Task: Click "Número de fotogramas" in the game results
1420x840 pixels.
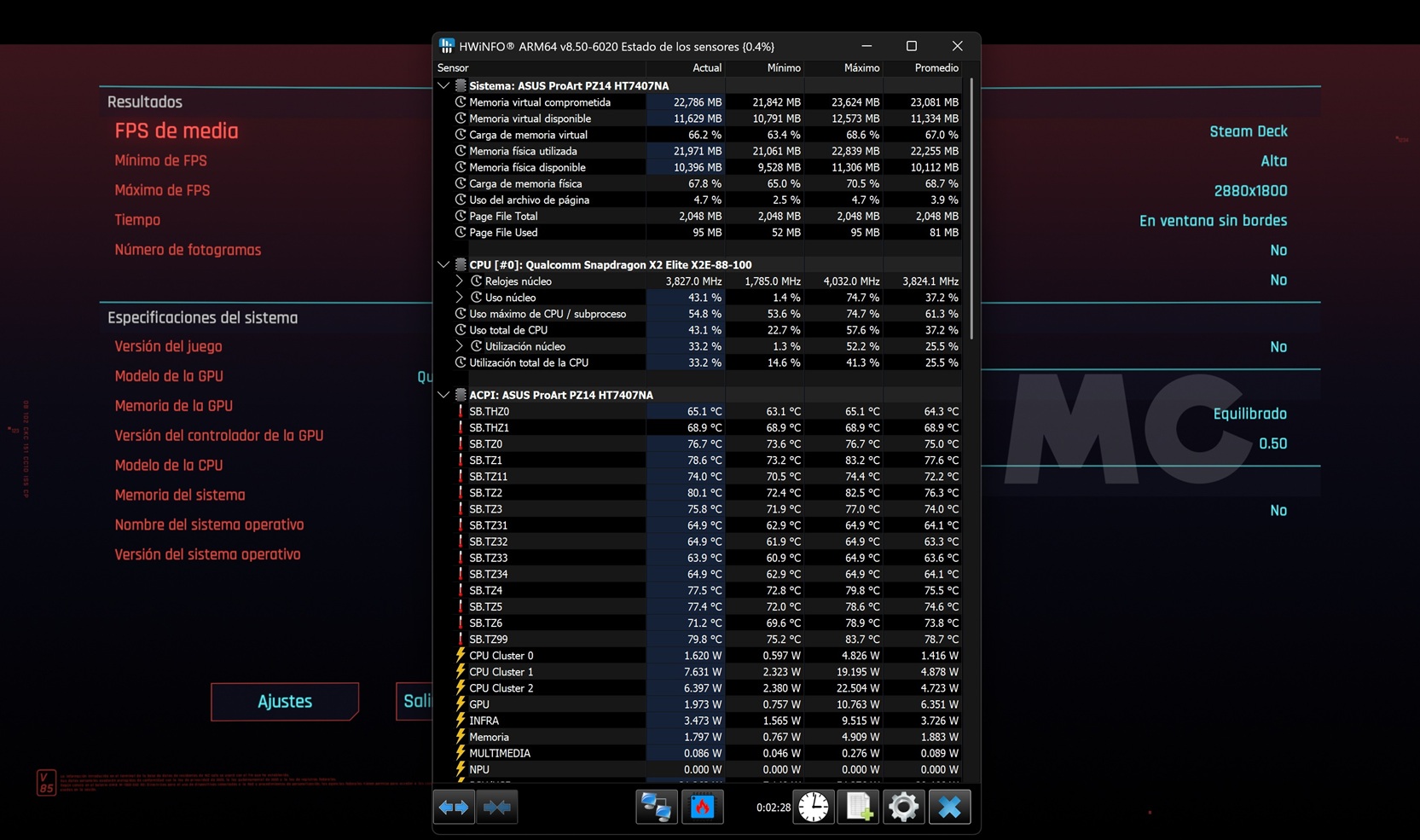Action: [x=188, y=250]
